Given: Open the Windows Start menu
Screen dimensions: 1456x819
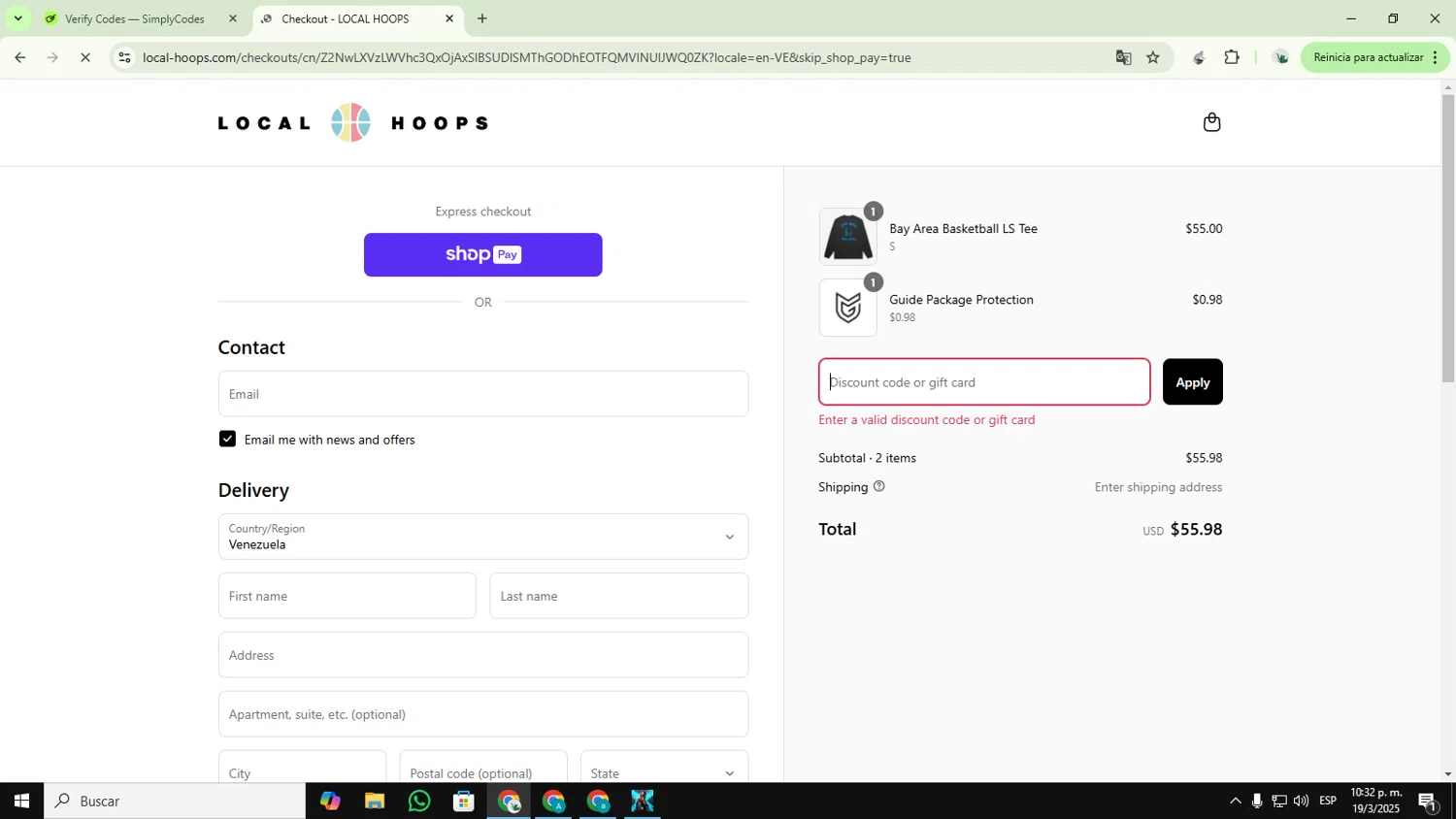Looking at the screenshot, I should pos(21,802).
